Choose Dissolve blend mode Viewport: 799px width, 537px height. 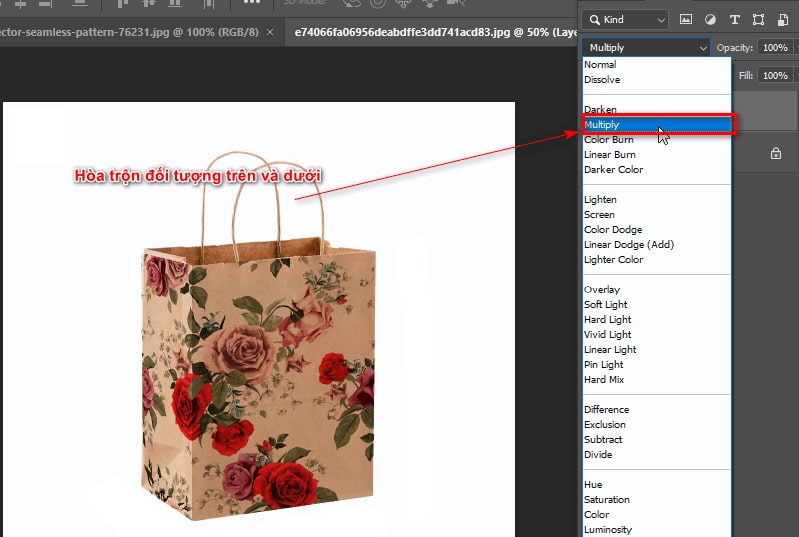pos(657,79)
